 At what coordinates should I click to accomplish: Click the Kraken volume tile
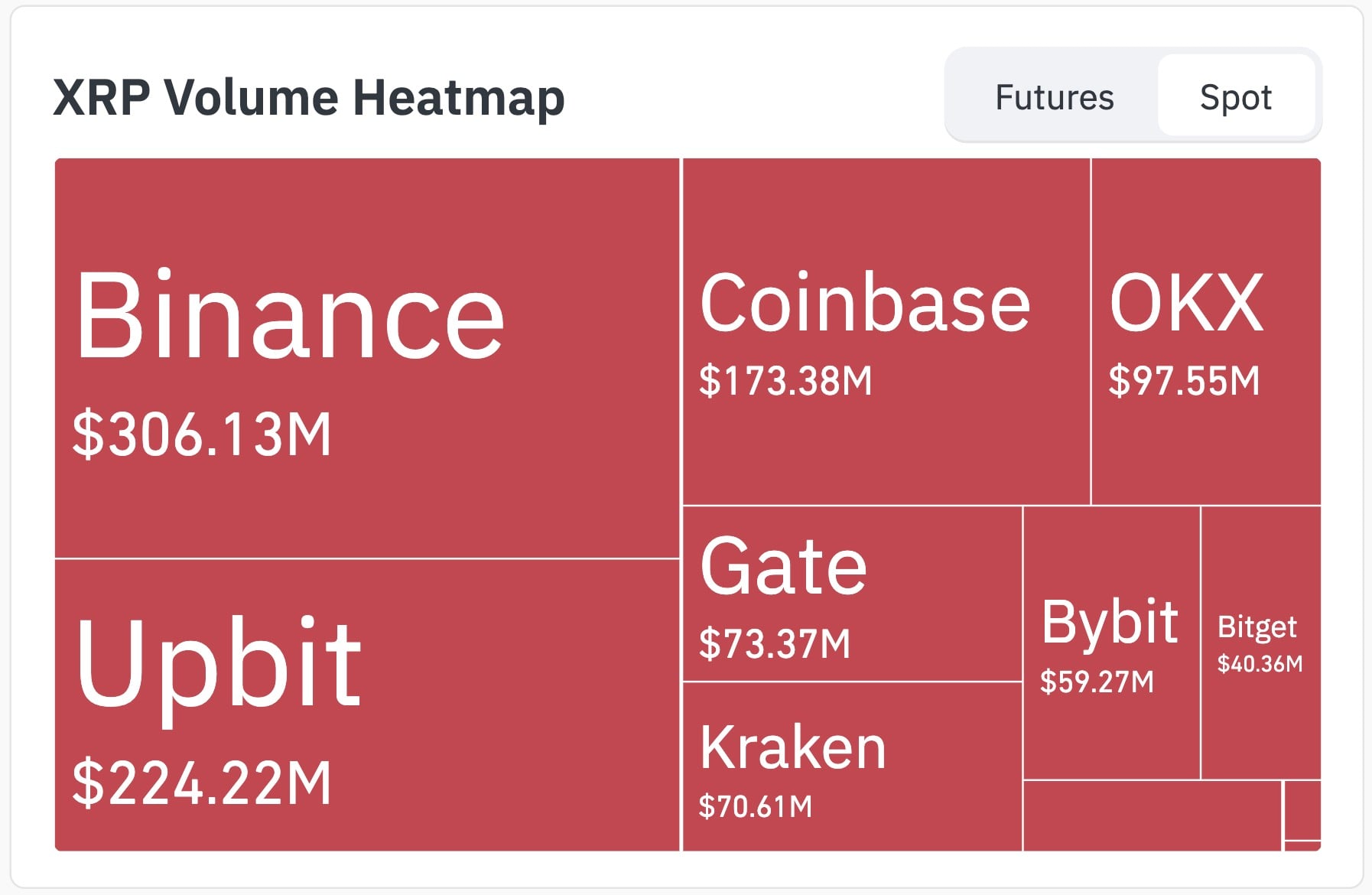tap(852, 766)
